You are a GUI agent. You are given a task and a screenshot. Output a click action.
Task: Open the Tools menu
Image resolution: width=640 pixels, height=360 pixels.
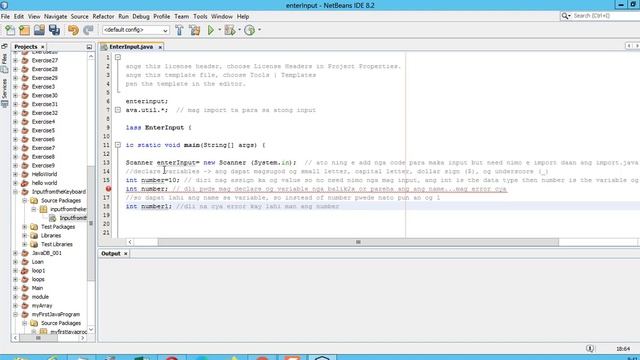(200, 17)
